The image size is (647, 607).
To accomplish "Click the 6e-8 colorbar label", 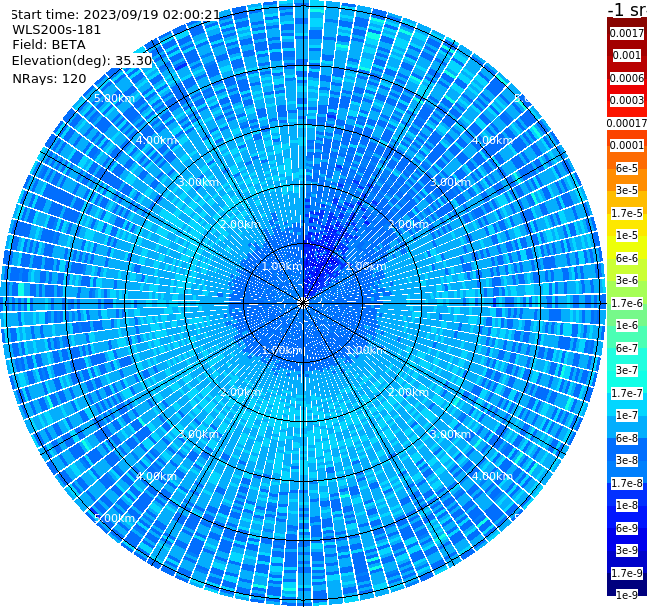I will coord(627,438).
